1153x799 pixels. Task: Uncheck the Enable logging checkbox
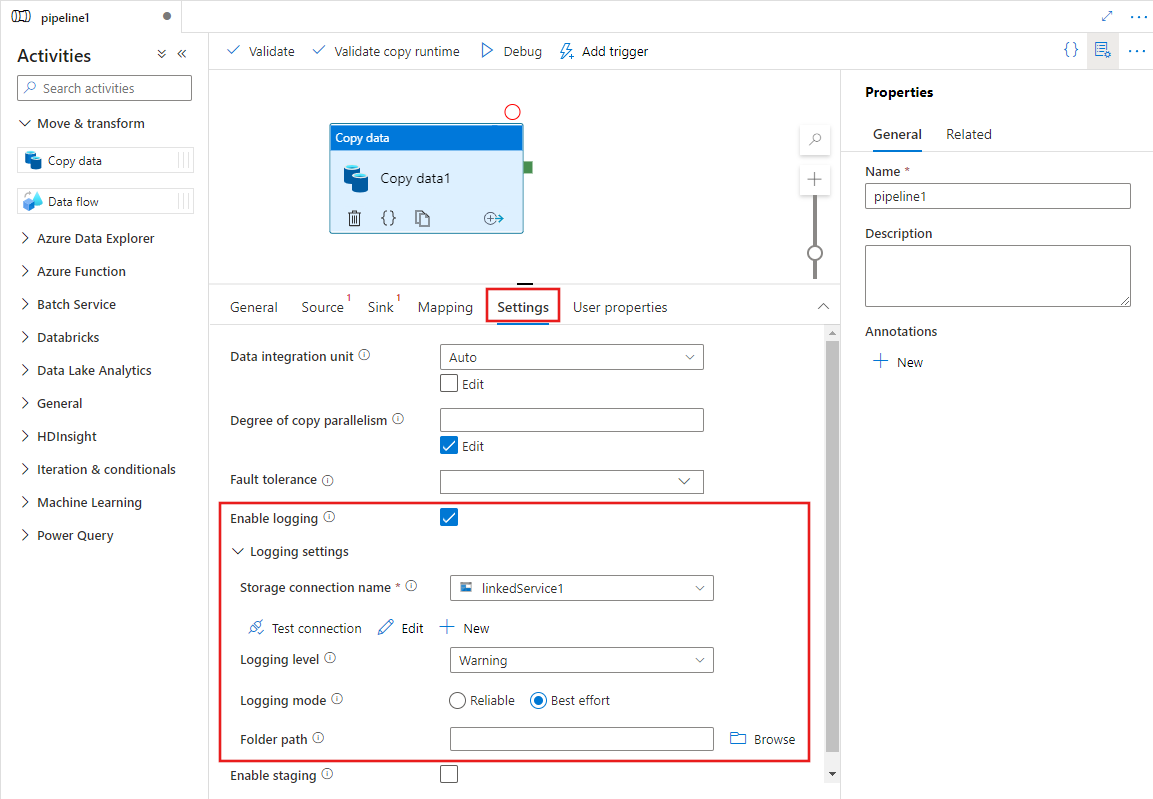(x=449, y=517)
